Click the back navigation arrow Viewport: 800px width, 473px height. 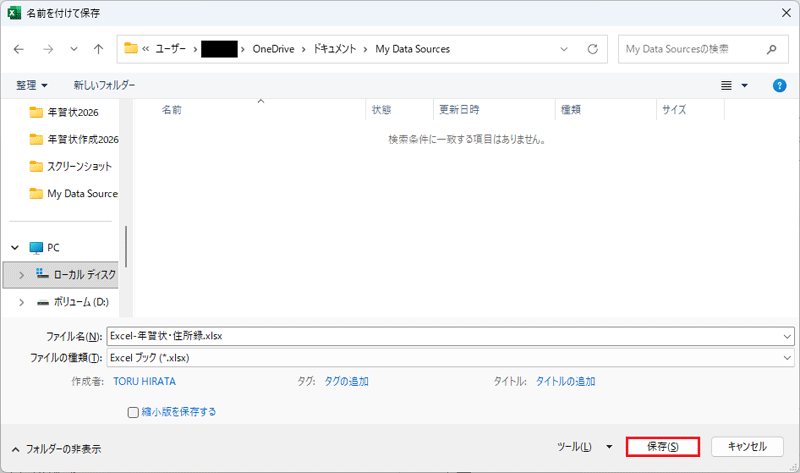coord(18,49)
